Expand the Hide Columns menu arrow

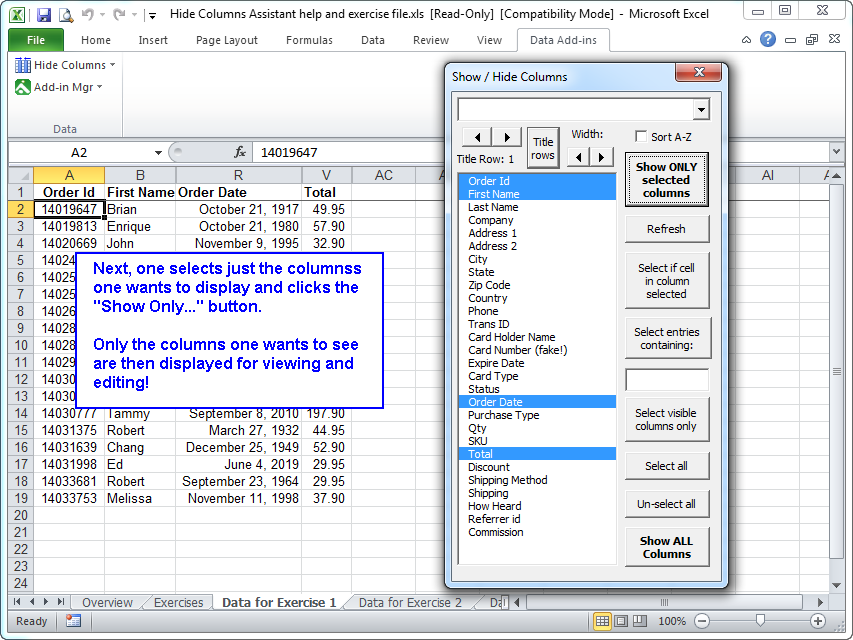pyautogui.click(x=113, y=65)
